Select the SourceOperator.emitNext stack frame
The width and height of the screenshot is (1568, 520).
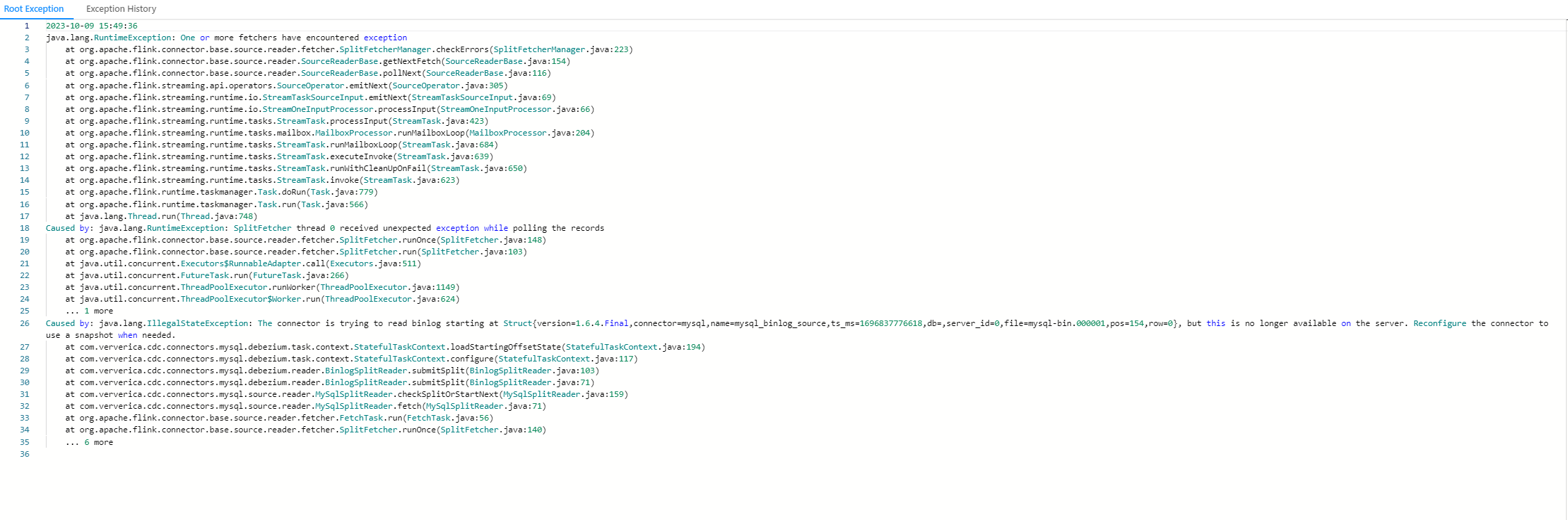(286, 86)
